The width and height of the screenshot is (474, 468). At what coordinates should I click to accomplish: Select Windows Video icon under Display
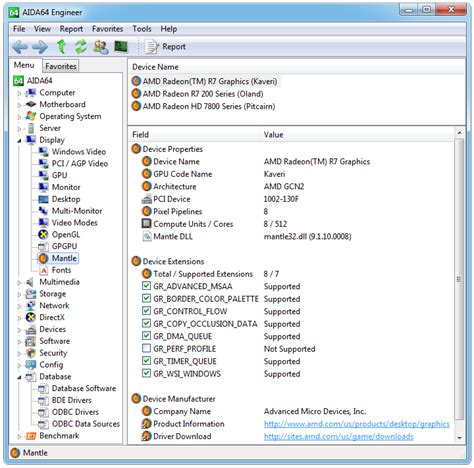[43, 152]
